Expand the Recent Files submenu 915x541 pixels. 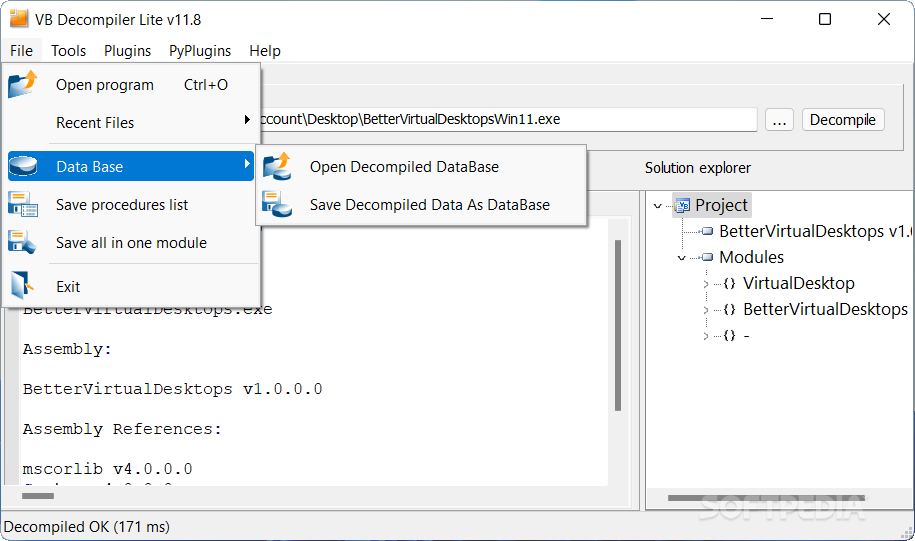coord(131,123)
